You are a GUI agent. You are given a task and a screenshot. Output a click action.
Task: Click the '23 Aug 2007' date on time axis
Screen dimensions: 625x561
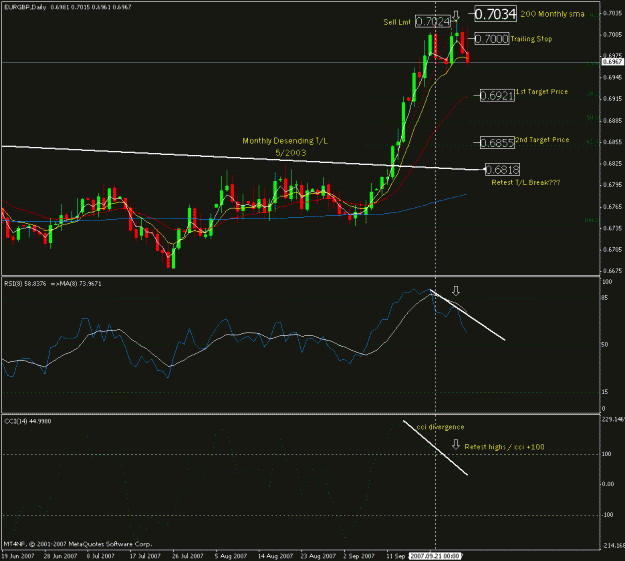(x=318, y=556)
